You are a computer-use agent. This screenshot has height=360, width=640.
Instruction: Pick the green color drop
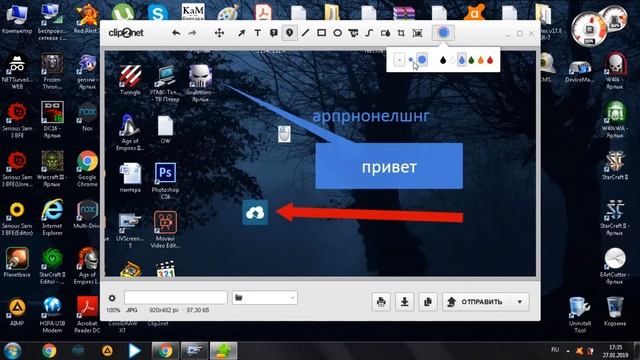[471, 60]
